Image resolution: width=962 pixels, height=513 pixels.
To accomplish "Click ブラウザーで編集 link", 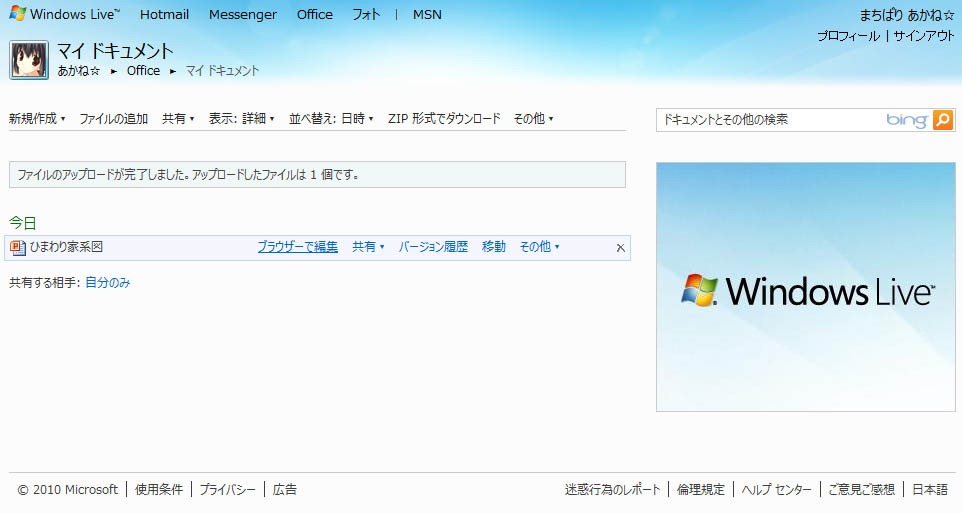I will click(298, 247).
